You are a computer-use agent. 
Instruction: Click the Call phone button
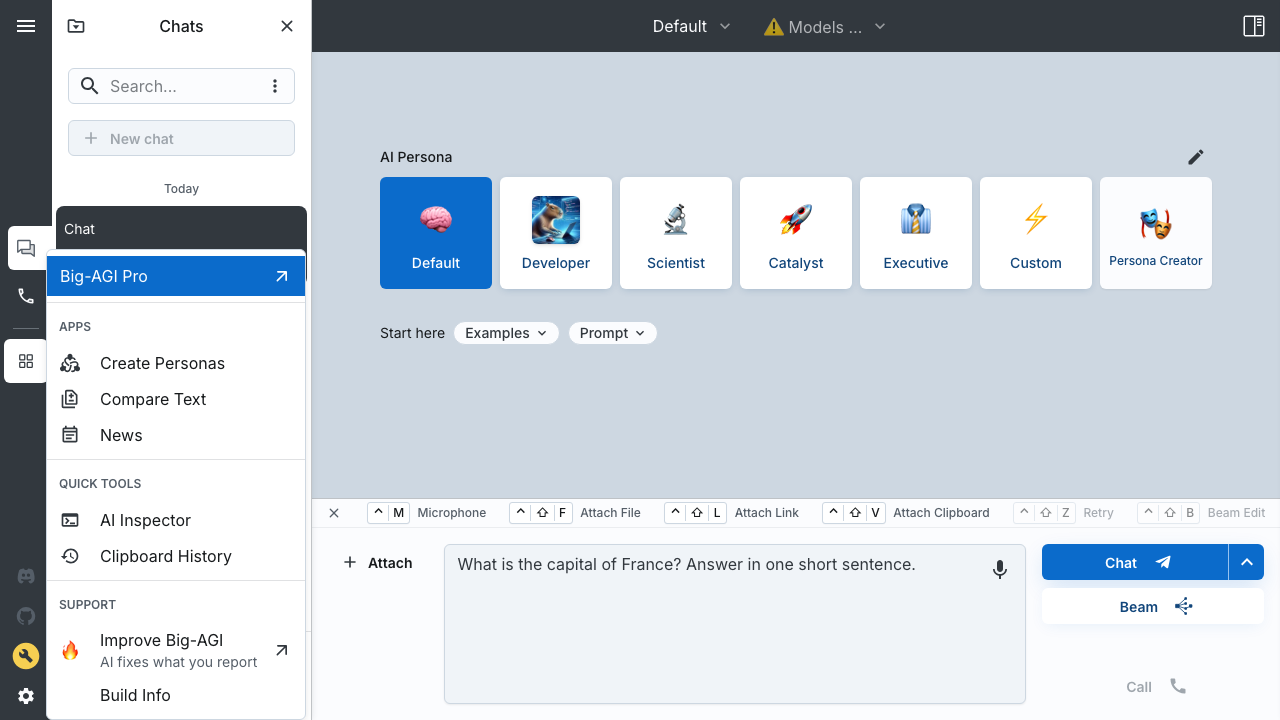(1156, 687)
